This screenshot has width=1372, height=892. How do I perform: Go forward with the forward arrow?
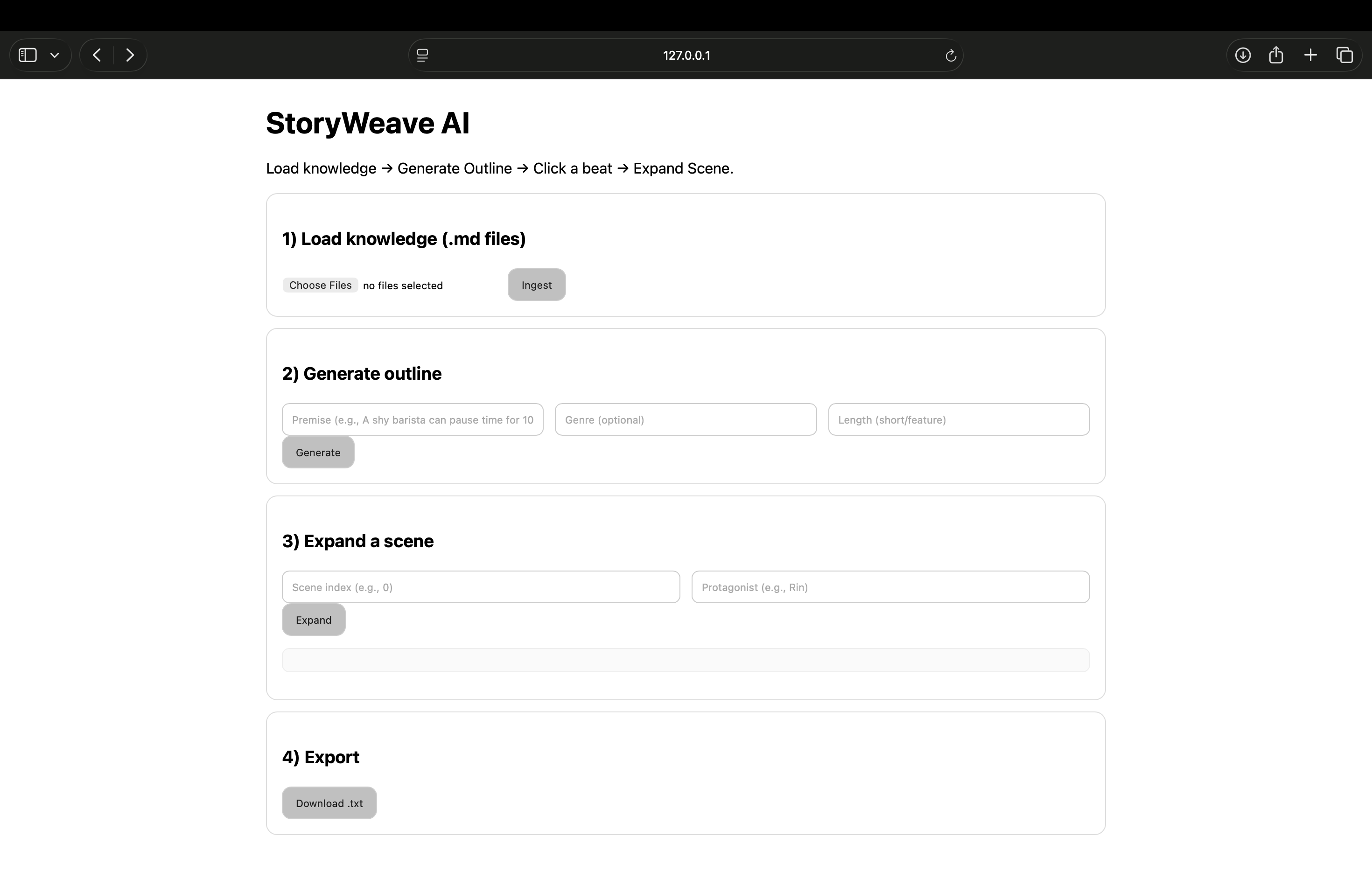click(x=130, y=56)
